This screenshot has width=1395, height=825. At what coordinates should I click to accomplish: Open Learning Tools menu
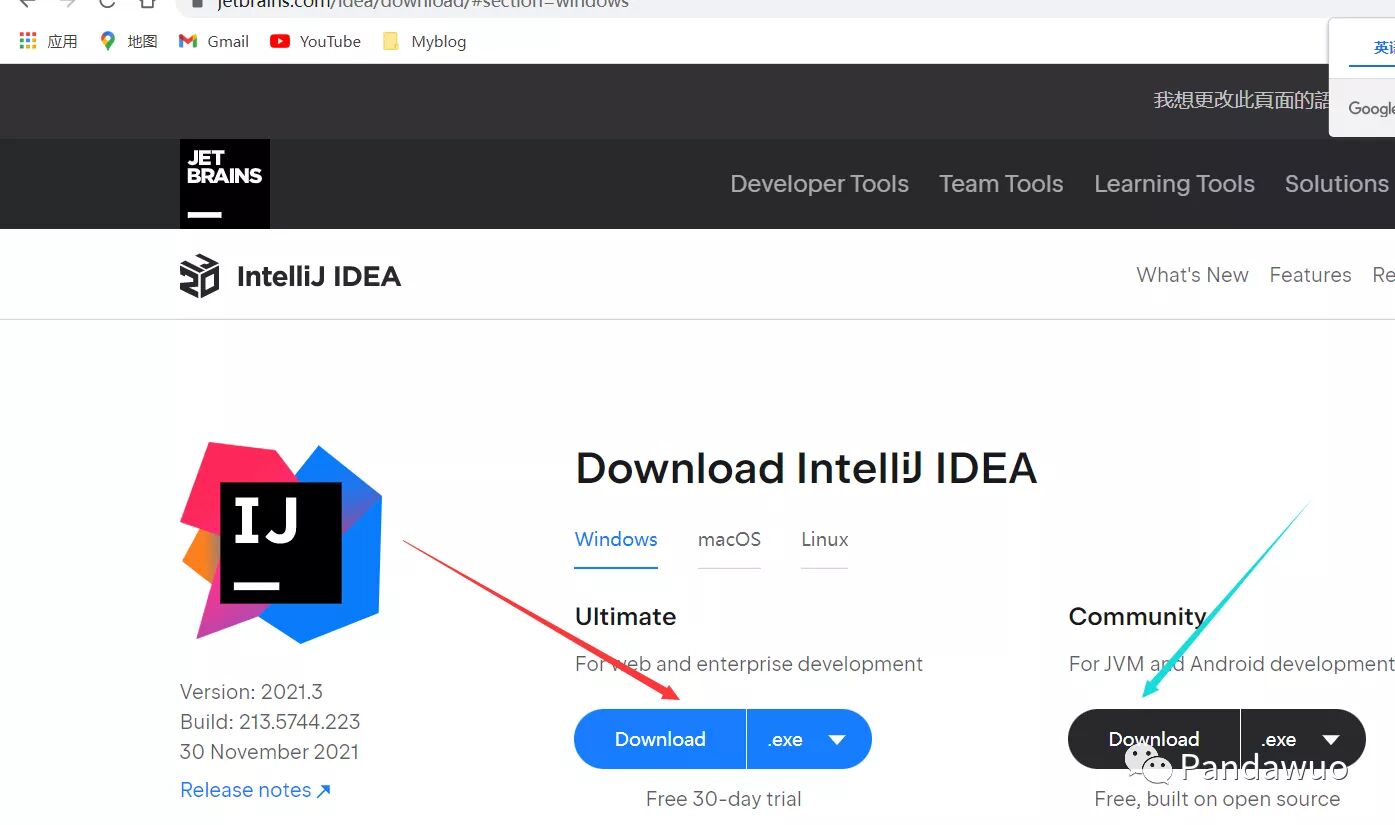coord(1174,184)
